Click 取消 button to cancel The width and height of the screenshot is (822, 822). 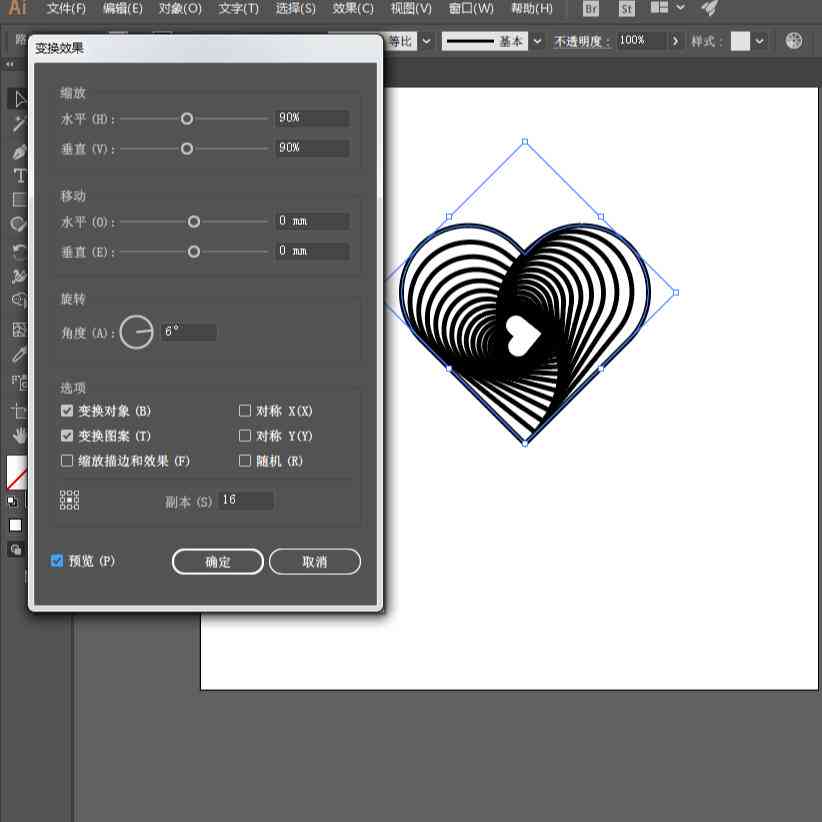click(x=315, y=561)
